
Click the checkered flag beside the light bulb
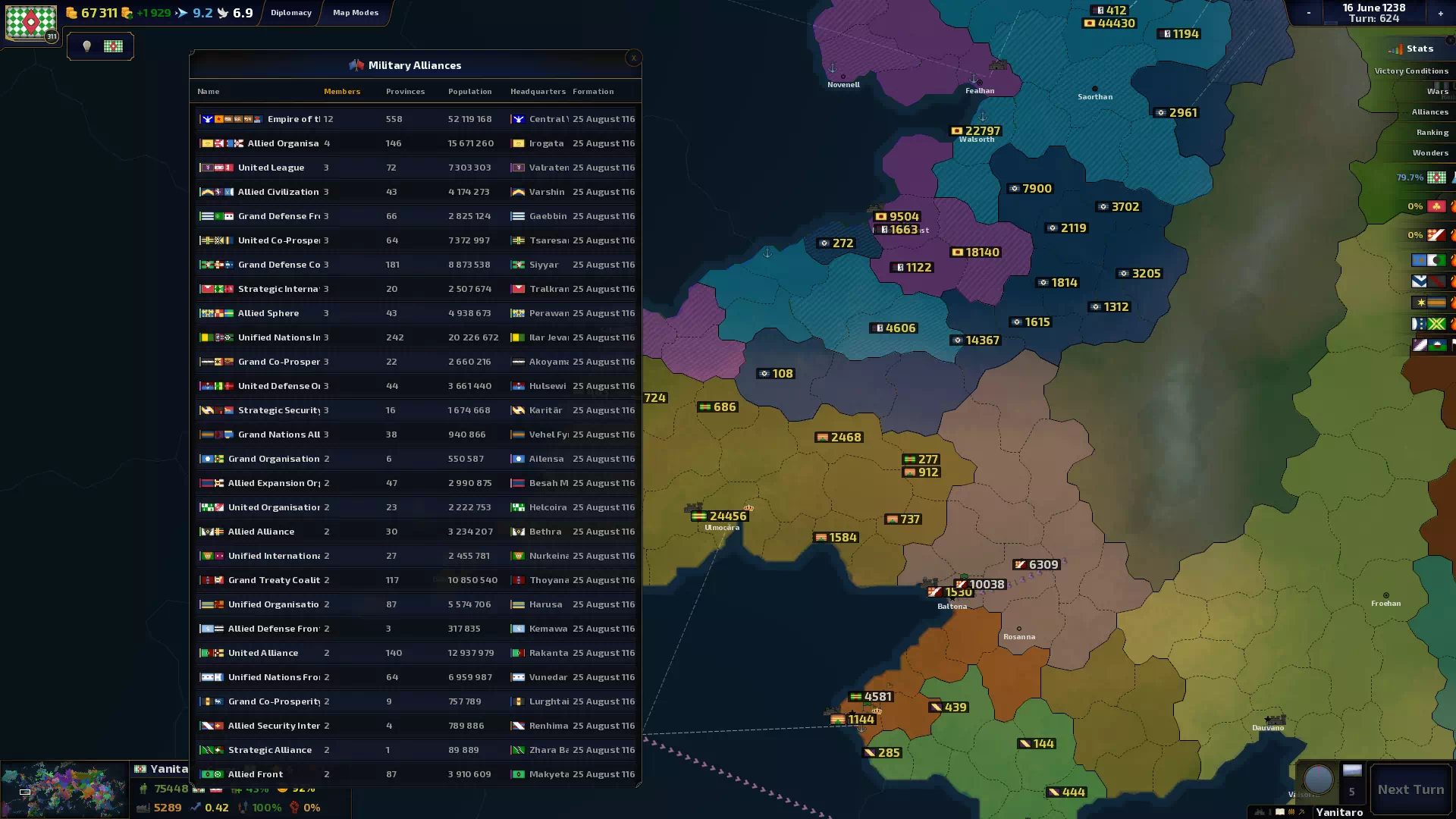(x=113, y=46)
